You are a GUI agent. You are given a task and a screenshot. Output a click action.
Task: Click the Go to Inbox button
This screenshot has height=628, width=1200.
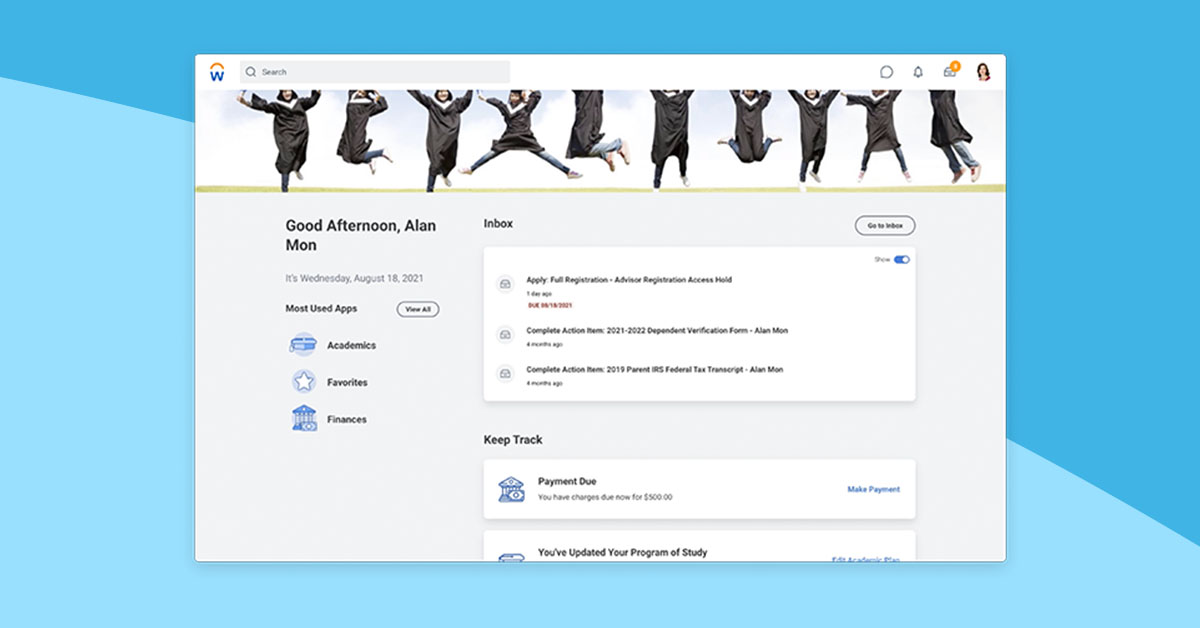coord(884,226)
